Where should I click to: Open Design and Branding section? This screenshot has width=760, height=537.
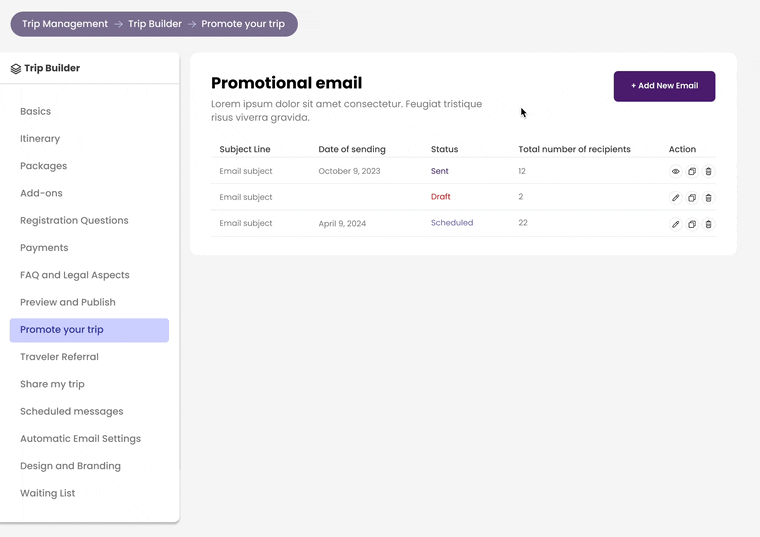coord(70,466)
